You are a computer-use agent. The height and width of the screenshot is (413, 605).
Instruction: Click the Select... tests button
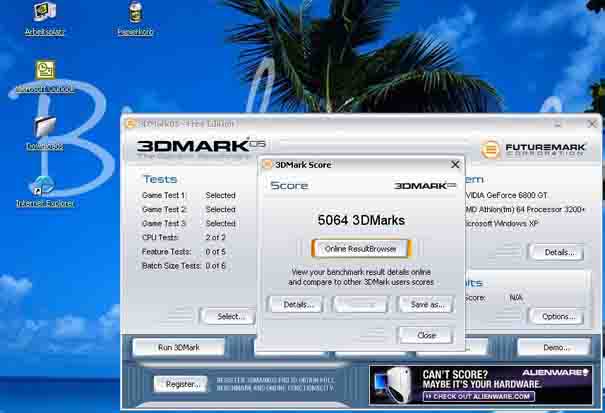click(229, 317)
